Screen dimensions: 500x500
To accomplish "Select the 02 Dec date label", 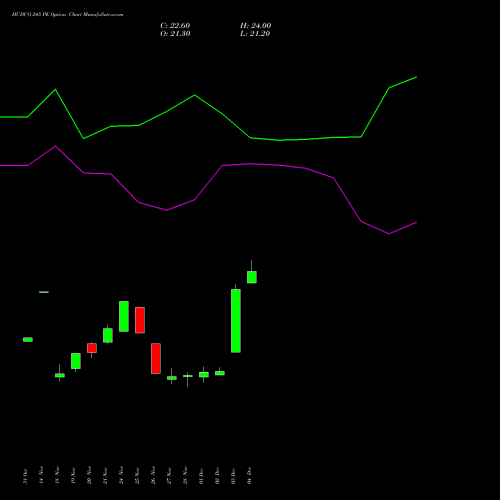I will click(217, 476).
